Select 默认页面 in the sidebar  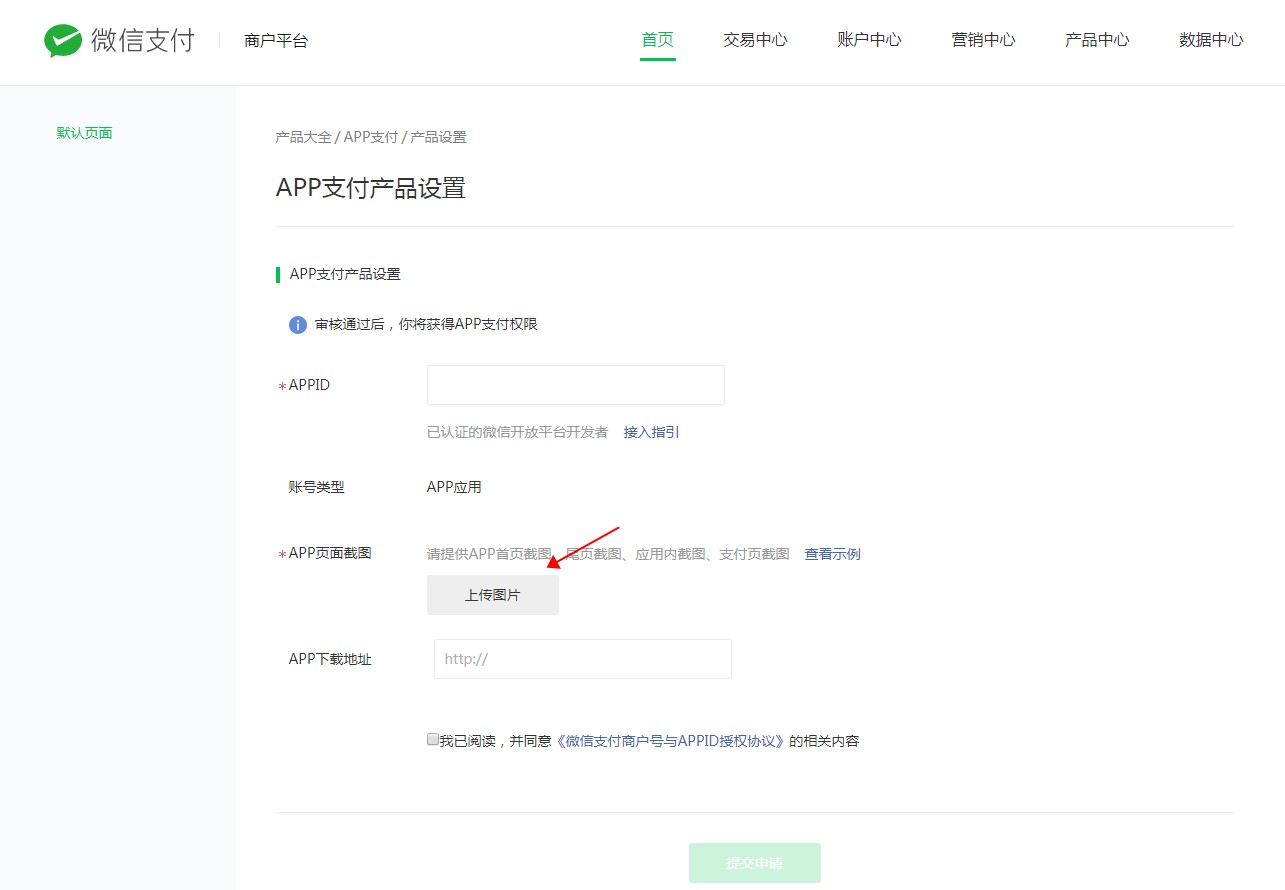coord(84,133)
